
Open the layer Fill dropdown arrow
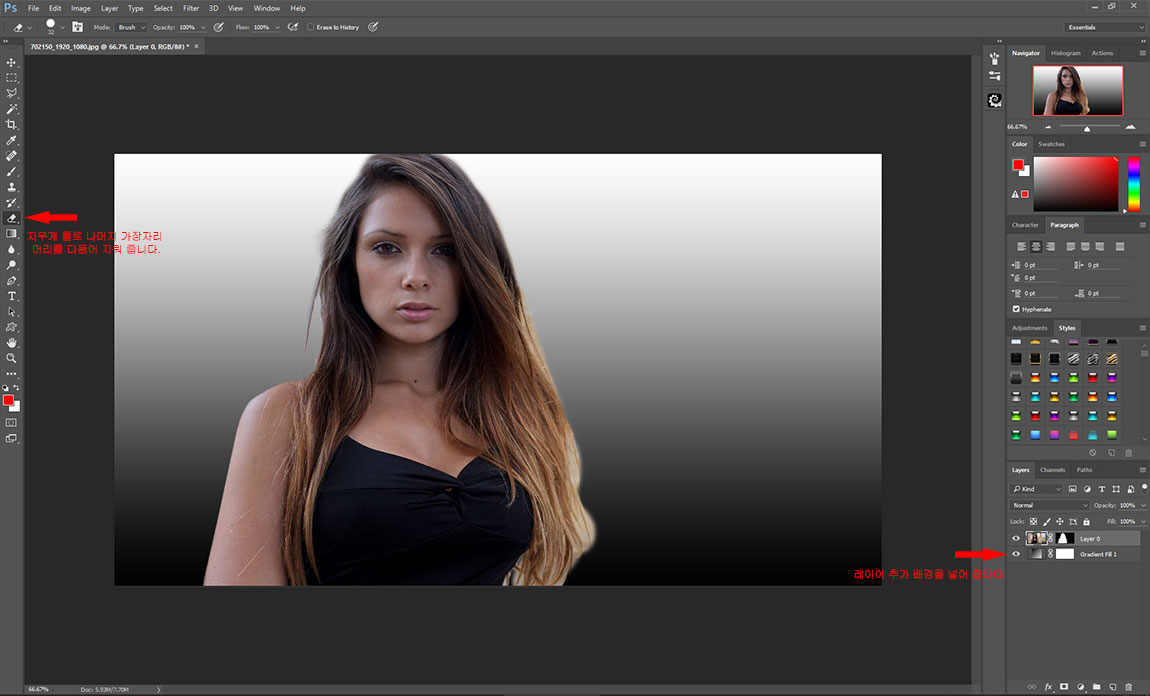pos(1143,521)
